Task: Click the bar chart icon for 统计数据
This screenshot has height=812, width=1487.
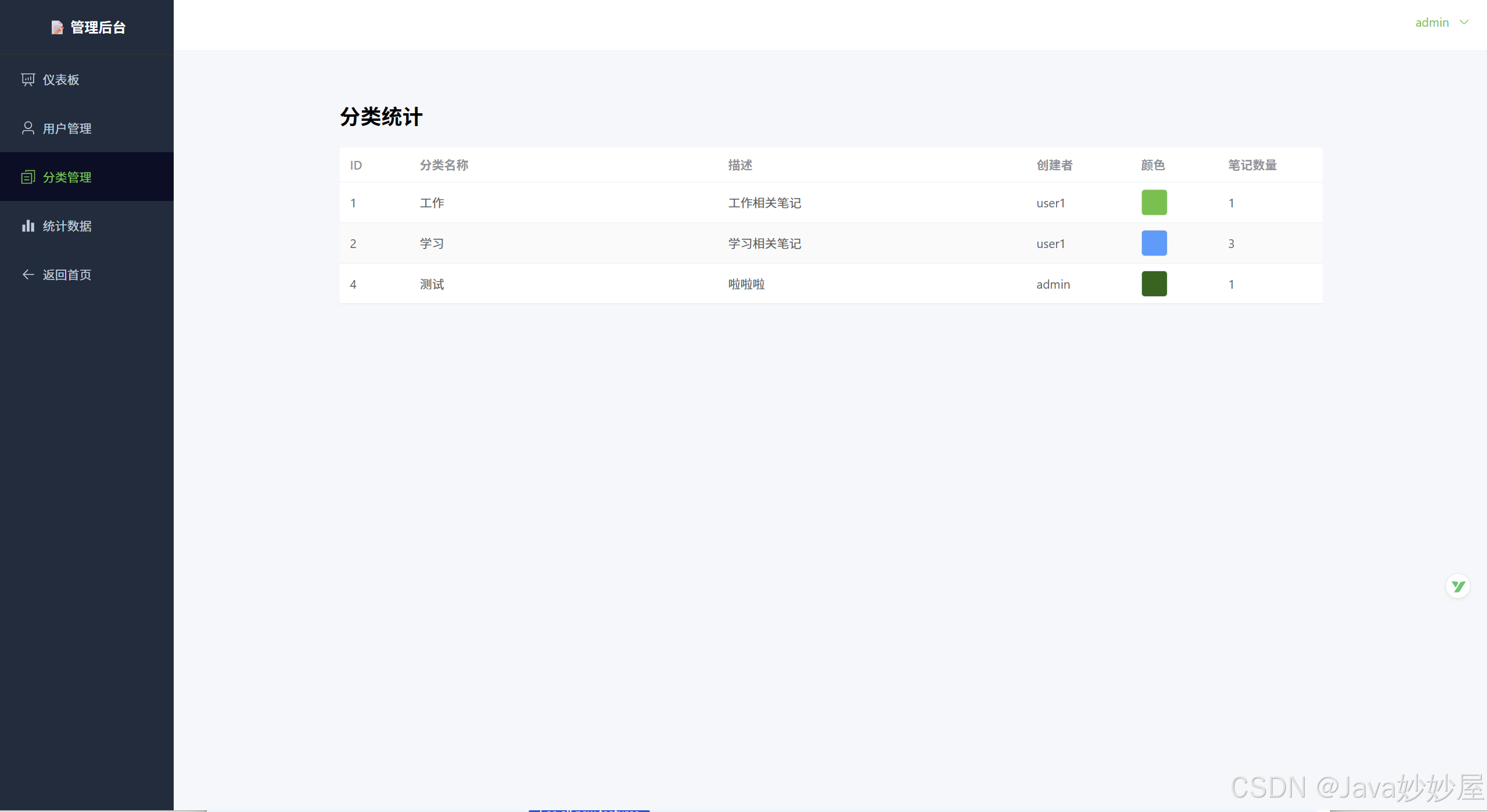Action: point(28,226)
